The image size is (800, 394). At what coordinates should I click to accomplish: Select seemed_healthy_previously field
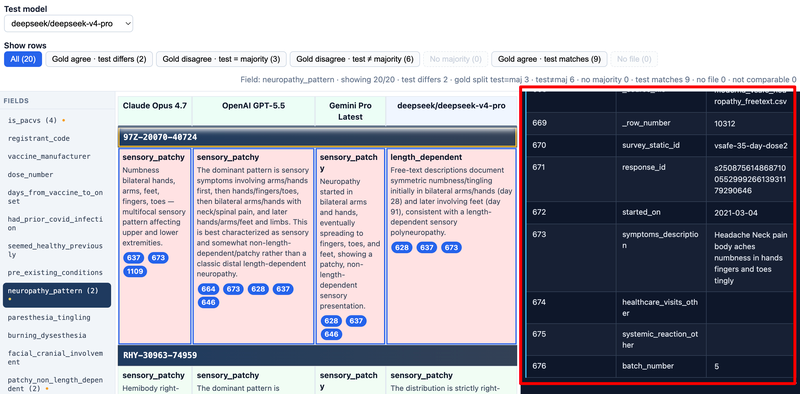[x=57, y=250]
